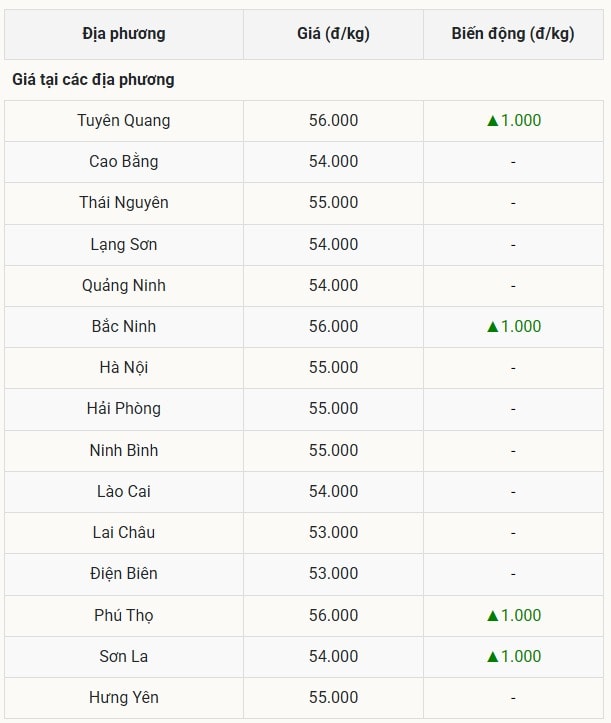Image resolution: width=611 pixels, height=723 pixels.
Task: Click the Giá tại các địa phương heading
Action: pos(93,80)
